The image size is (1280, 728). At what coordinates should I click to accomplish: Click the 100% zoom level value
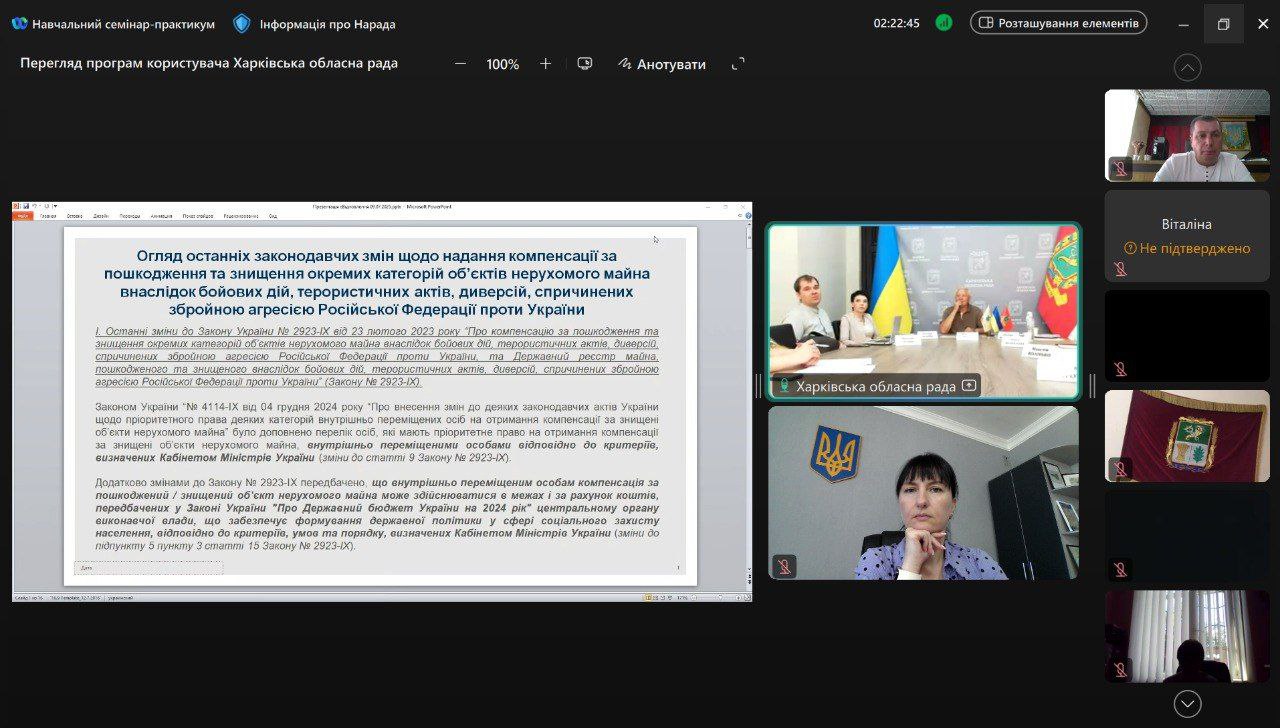click(502, 64)
